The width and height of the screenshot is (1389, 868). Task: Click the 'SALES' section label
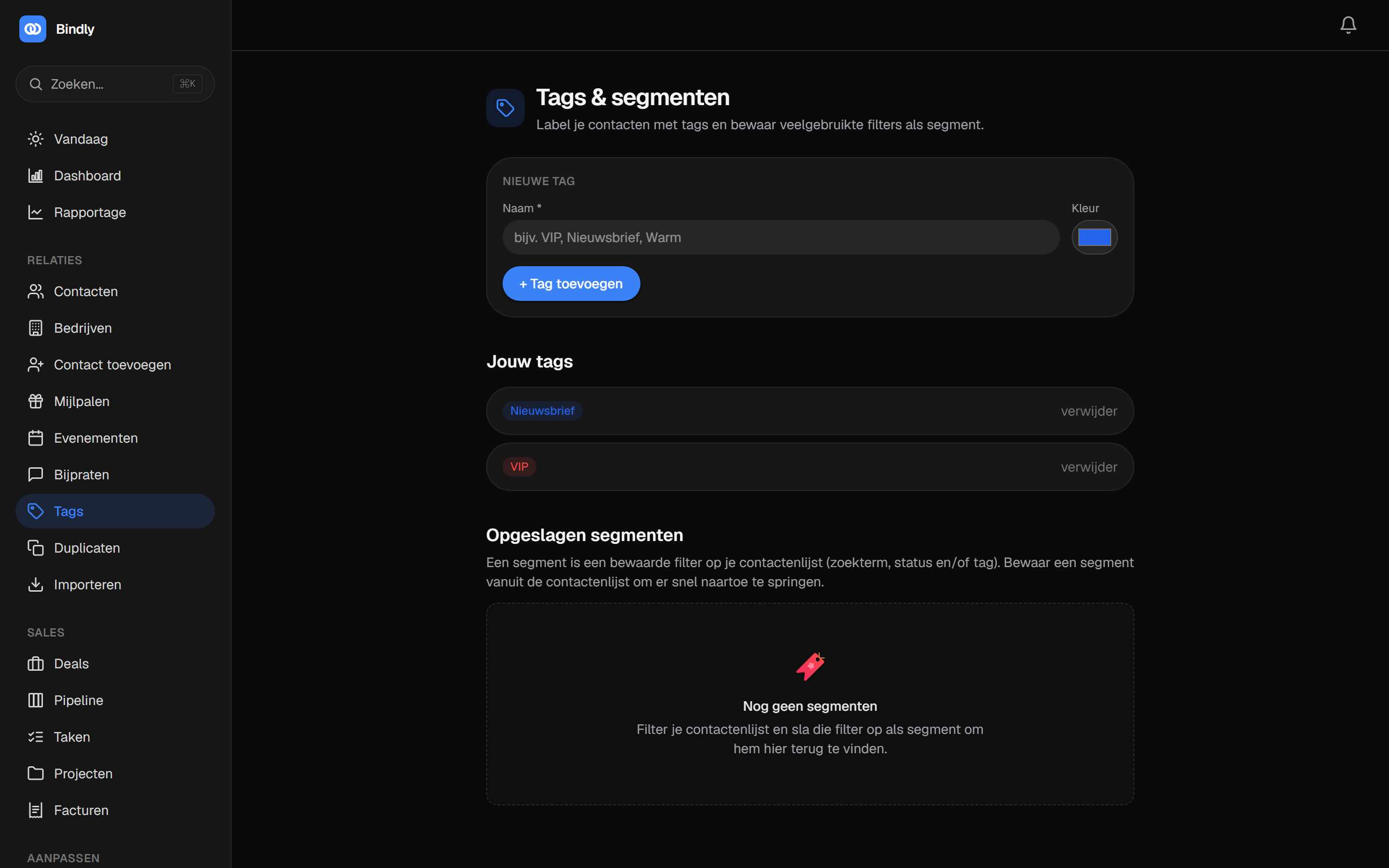click(46, 633)
